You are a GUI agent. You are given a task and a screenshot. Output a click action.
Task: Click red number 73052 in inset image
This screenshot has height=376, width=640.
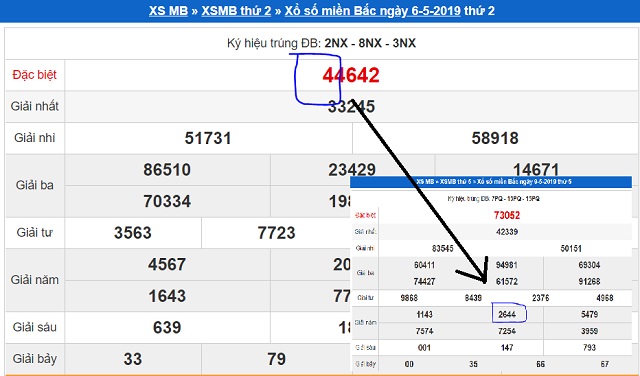point(507,215)
